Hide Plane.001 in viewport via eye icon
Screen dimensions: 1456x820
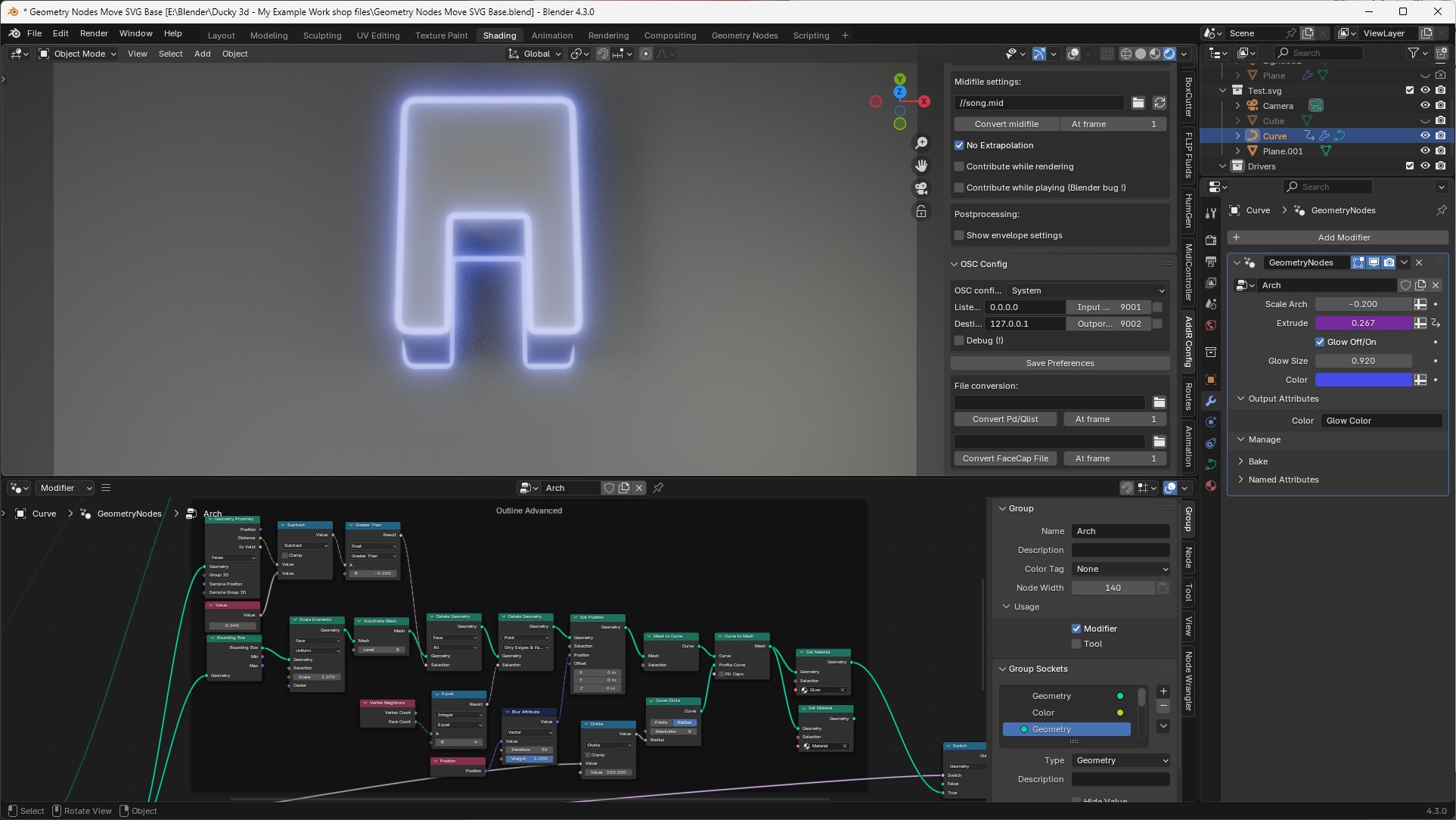coord(1425,151)
